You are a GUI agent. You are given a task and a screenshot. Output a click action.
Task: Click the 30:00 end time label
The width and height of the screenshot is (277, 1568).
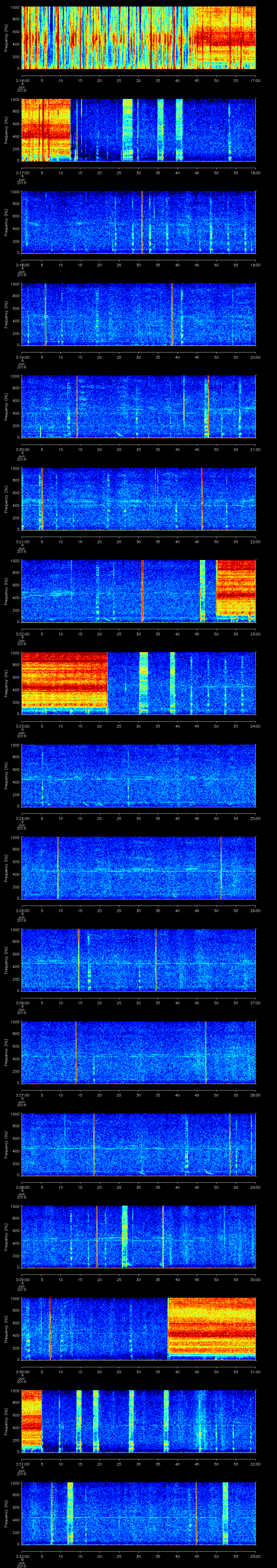(x=255, y=1279)
